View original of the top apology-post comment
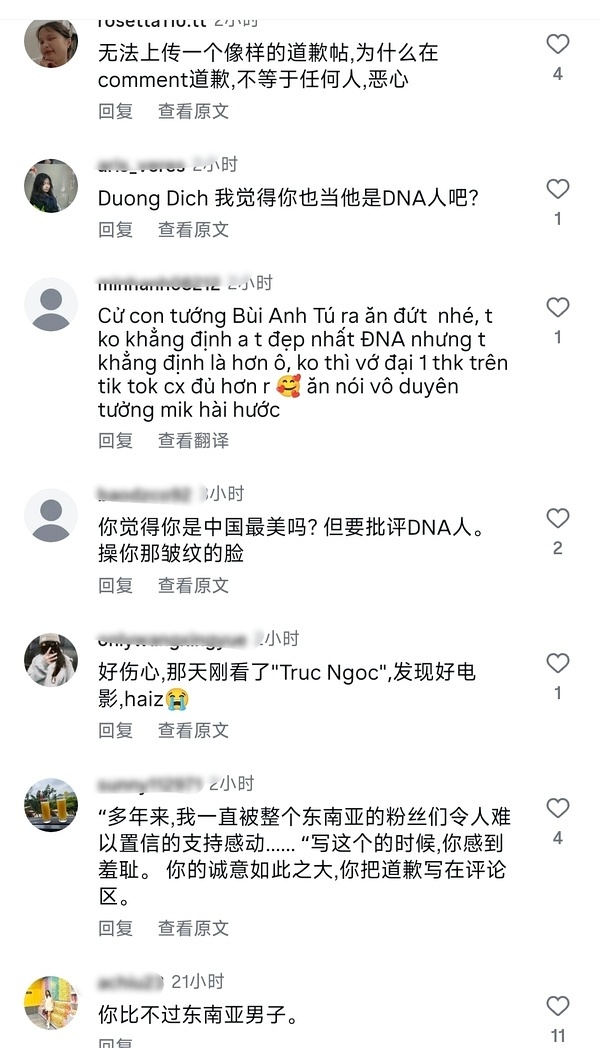The height and width of the screenshot is (1048, 600). 193,111
